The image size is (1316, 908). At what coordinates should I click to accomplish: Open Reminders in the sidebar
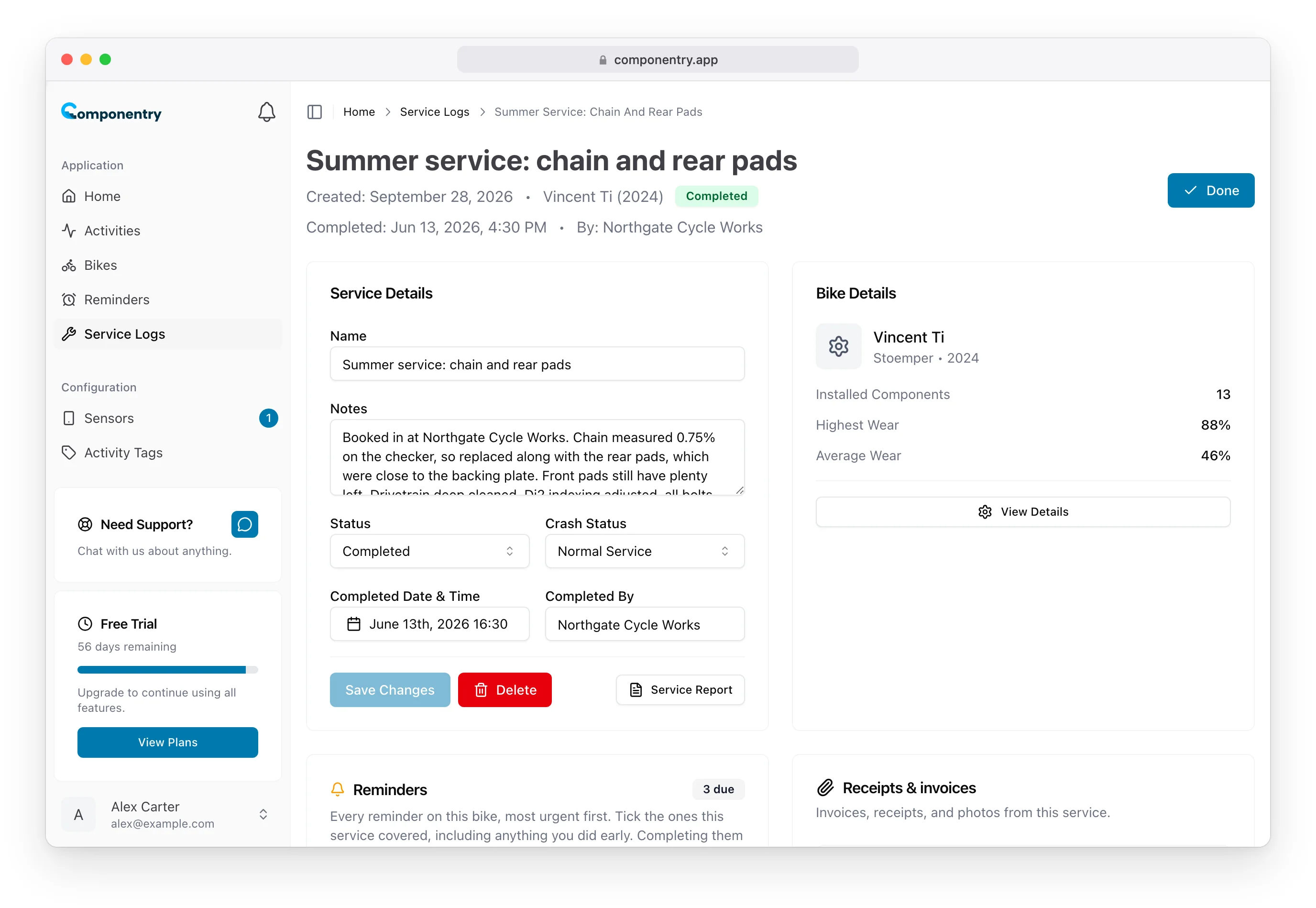[x=168, y=299]
